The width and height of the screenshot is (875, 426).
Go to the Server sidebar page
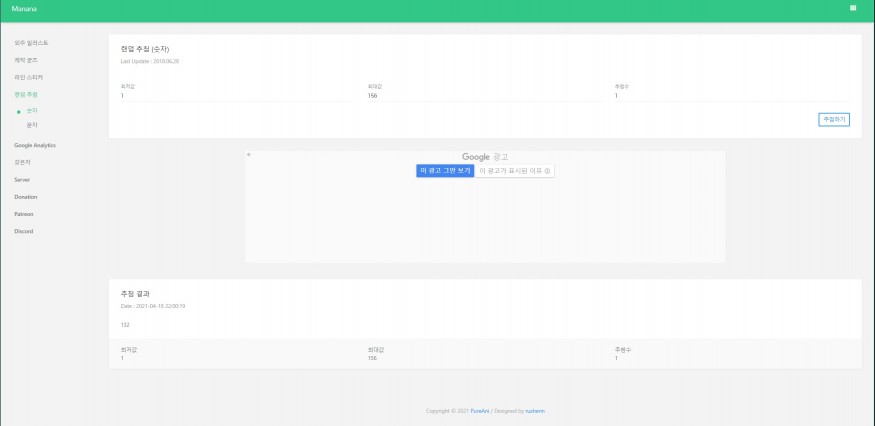[x=22, y=179]
